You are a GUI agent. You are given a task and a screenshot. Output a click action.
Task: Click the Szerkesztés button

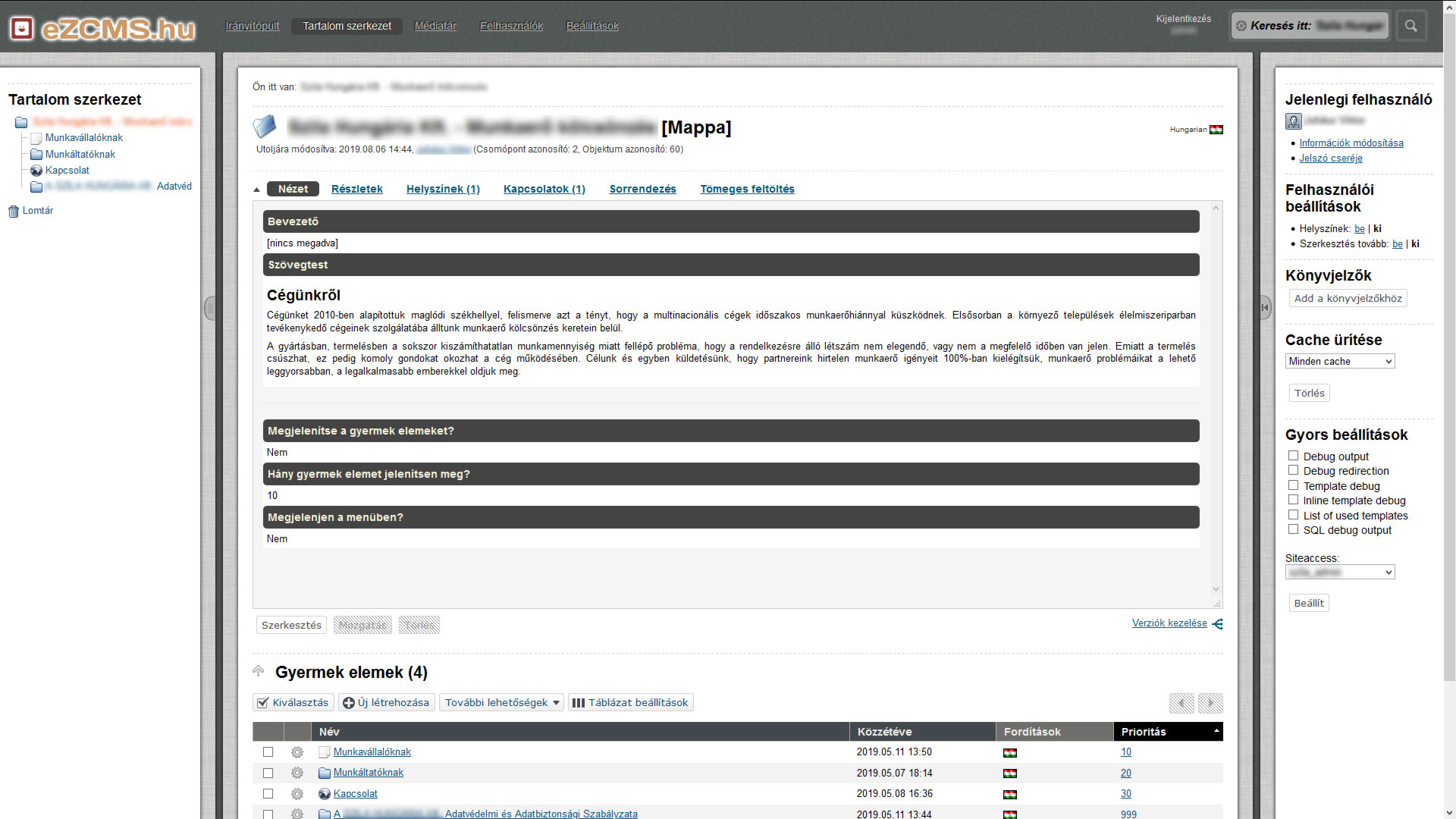(291, 626)
